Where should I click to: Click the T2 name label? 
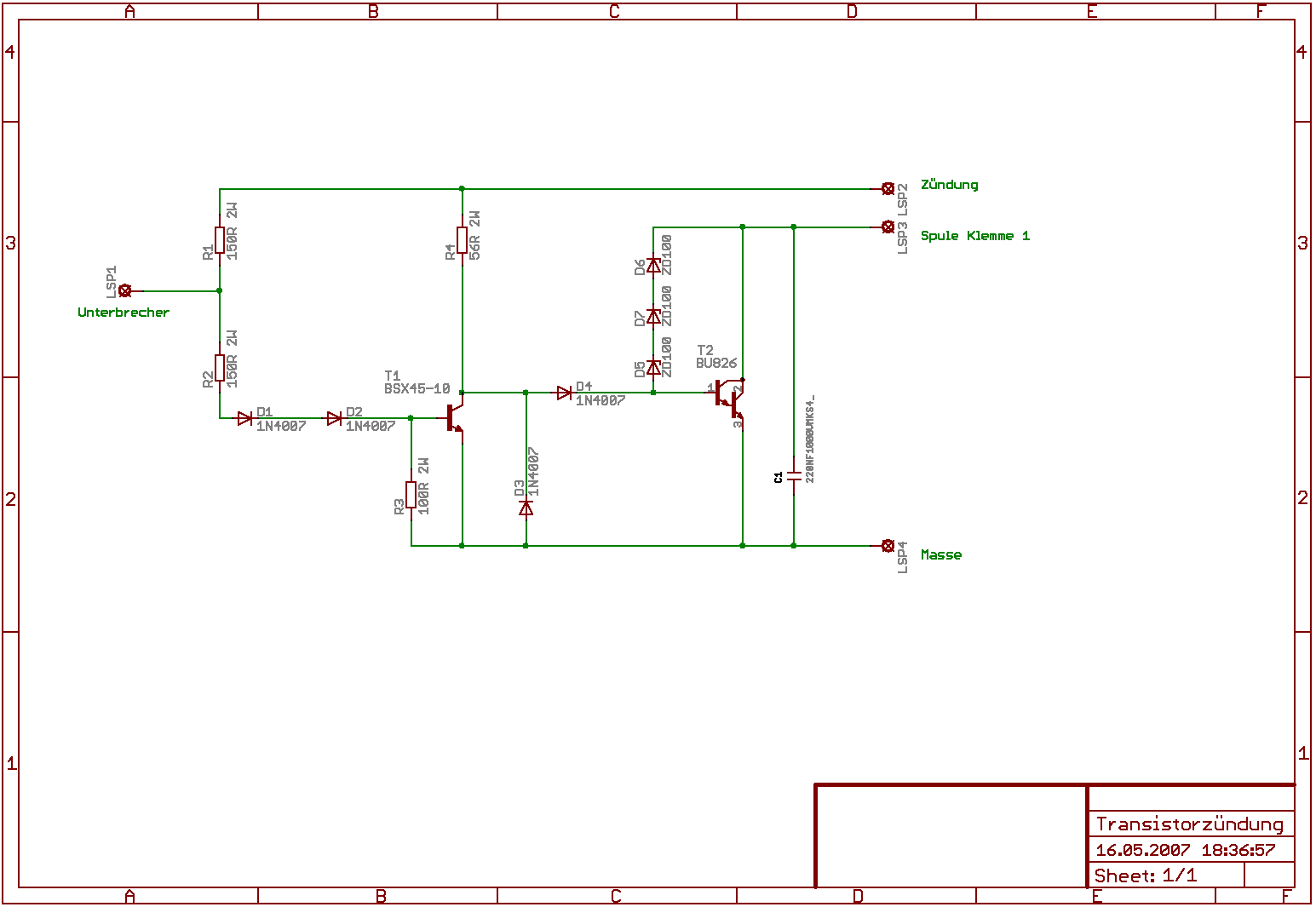[x=705, y=350]
